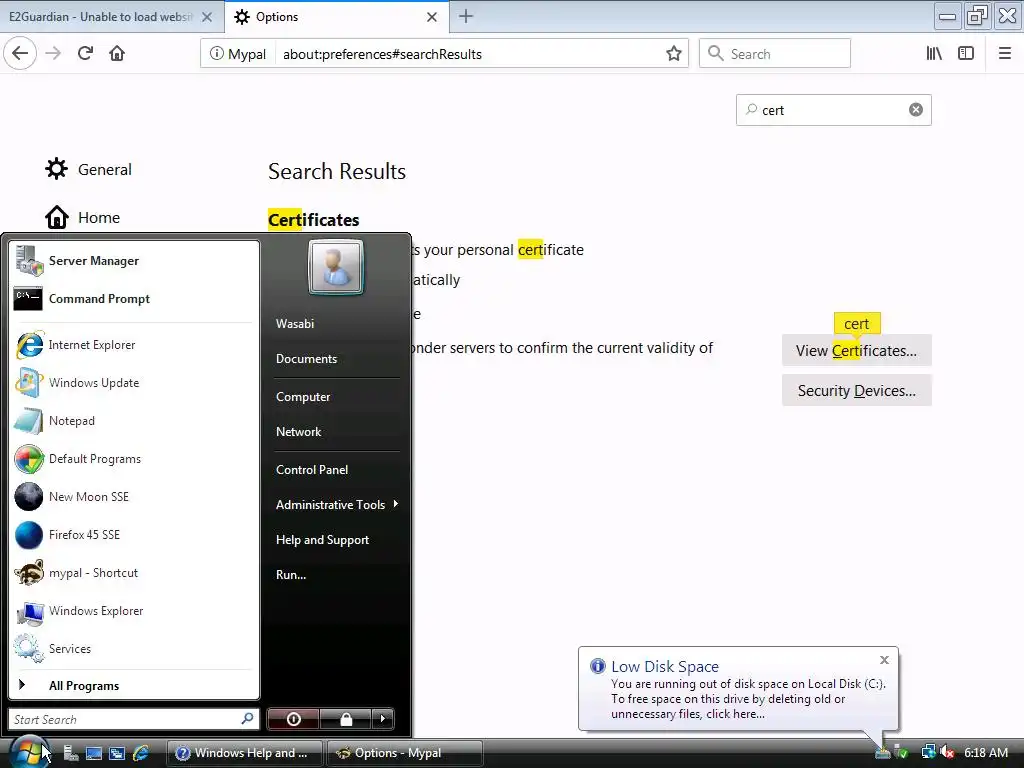Image resolution: width=1024 pixels, height=768 pixels.
Task: Open Windows Update from Start menu
Action: (134, 383)
